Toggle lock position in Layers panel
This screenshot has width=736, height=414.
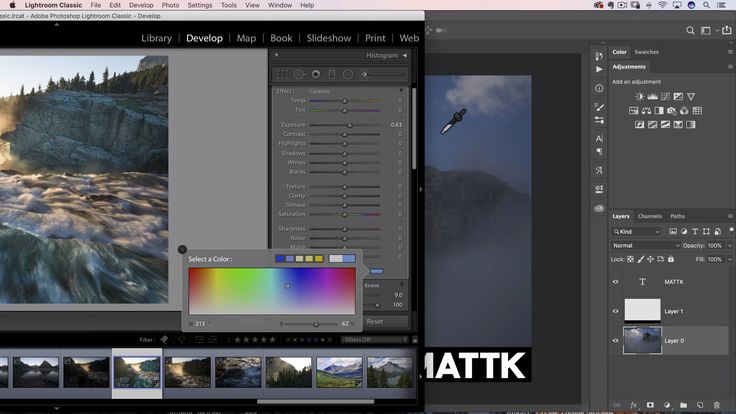click(x=651, y=259)
